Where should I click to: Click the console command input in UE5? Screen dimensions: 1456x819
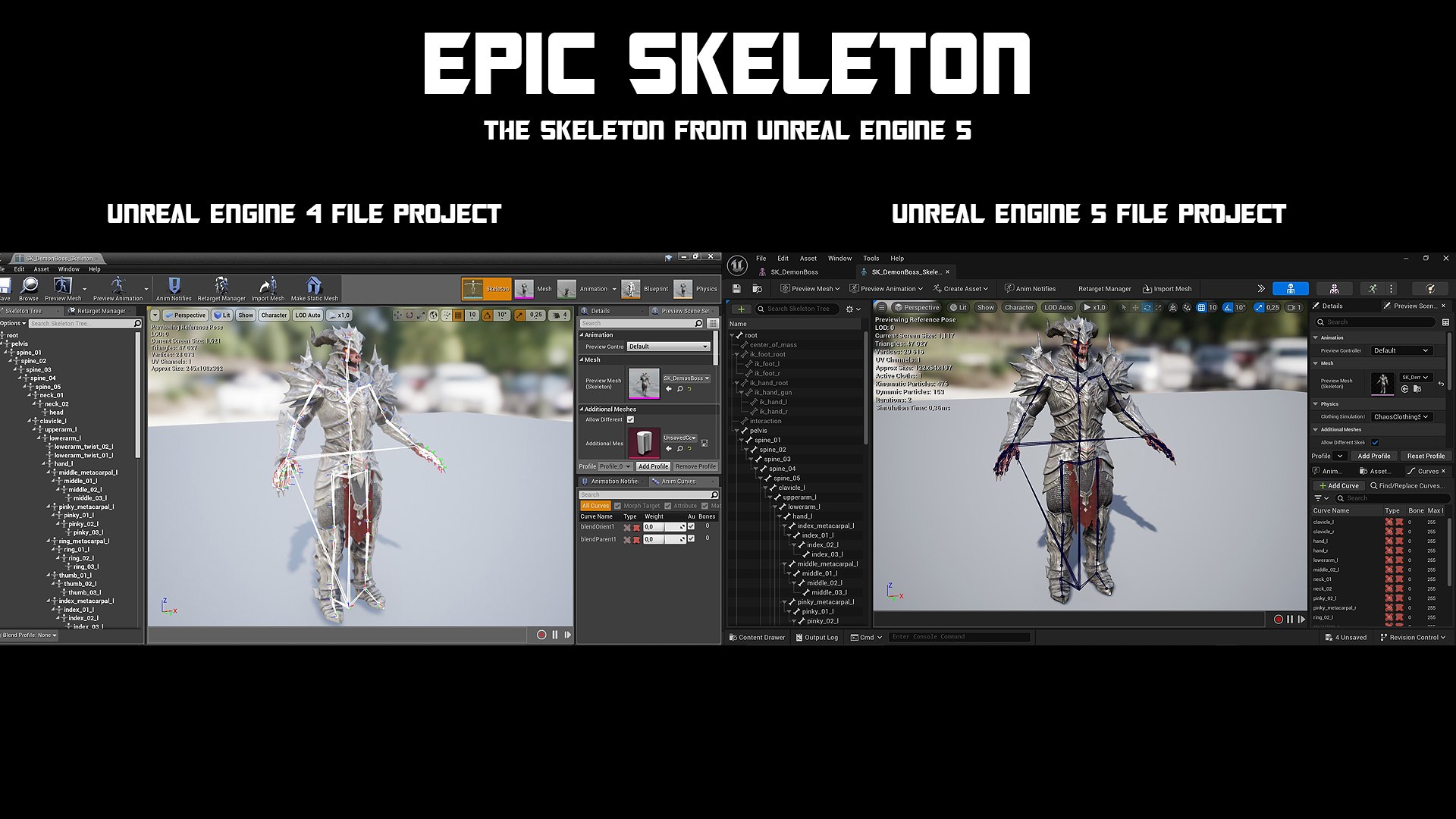(960, 637)
